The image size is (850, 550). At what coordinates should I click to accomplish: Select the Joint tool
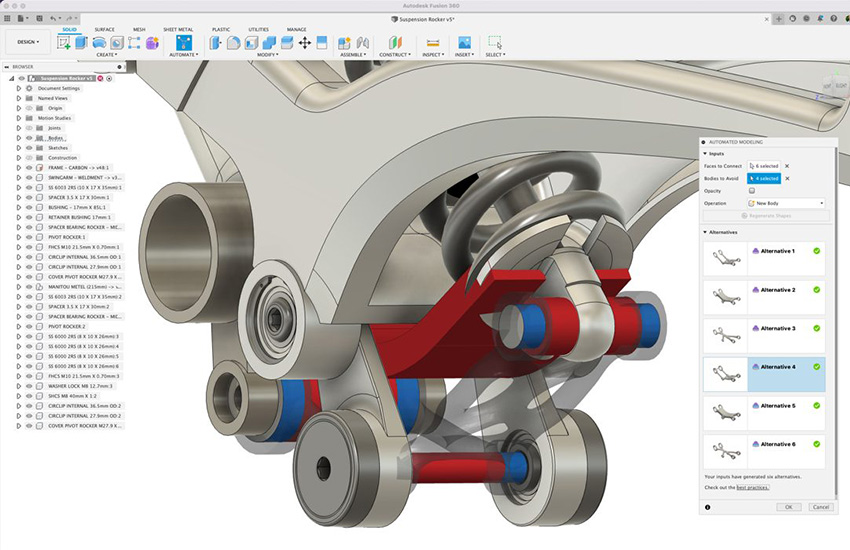point(362,43)
